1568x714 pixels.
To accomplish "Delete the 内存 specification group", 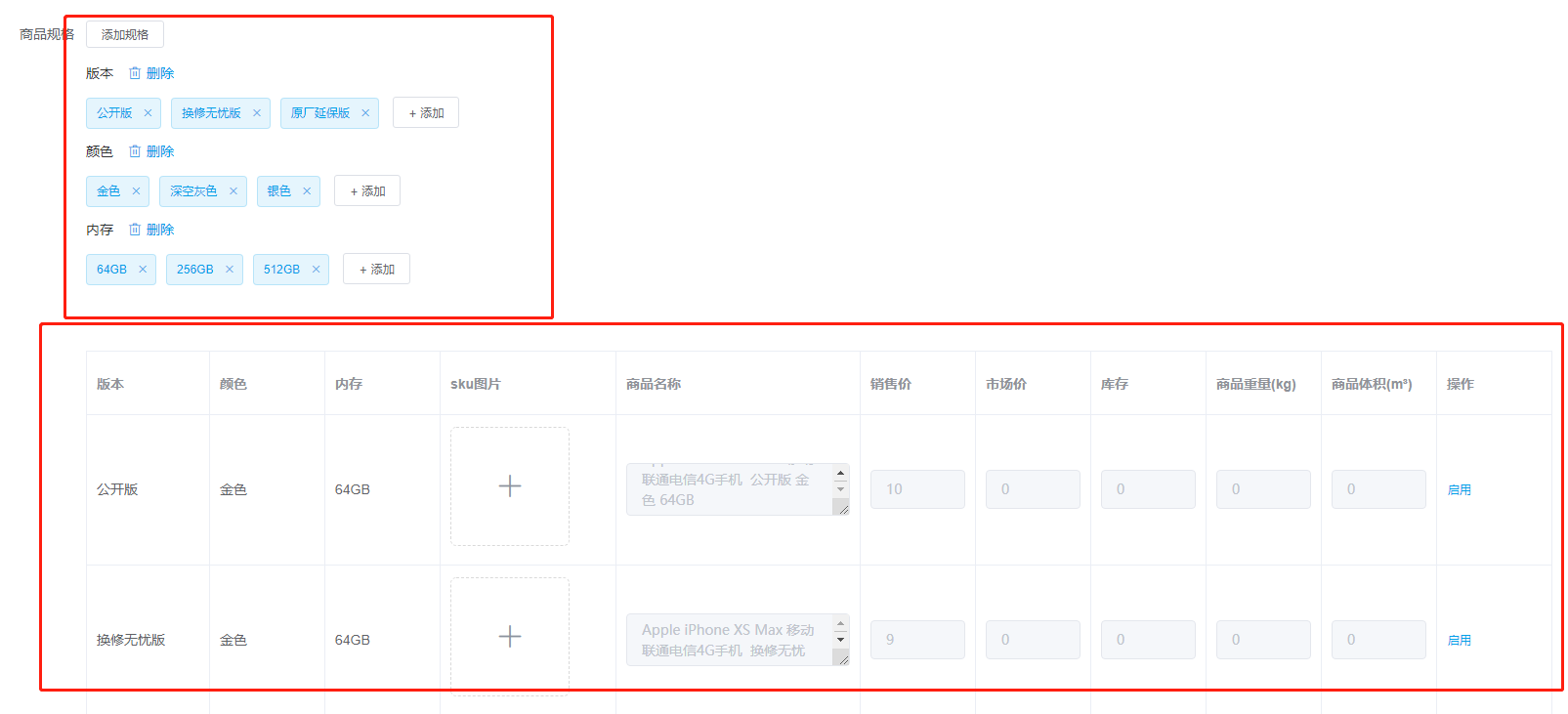I will [x=151, y=230].
